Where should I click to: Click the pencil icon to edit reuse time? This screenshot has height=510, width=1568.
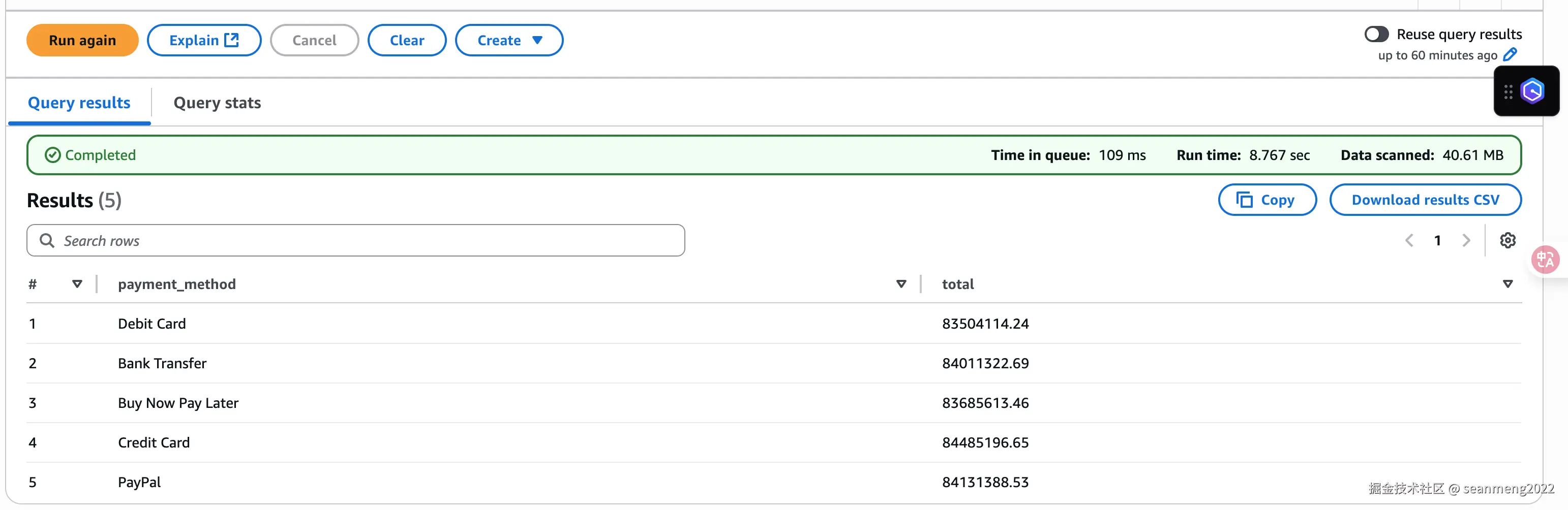[1510, 55]
